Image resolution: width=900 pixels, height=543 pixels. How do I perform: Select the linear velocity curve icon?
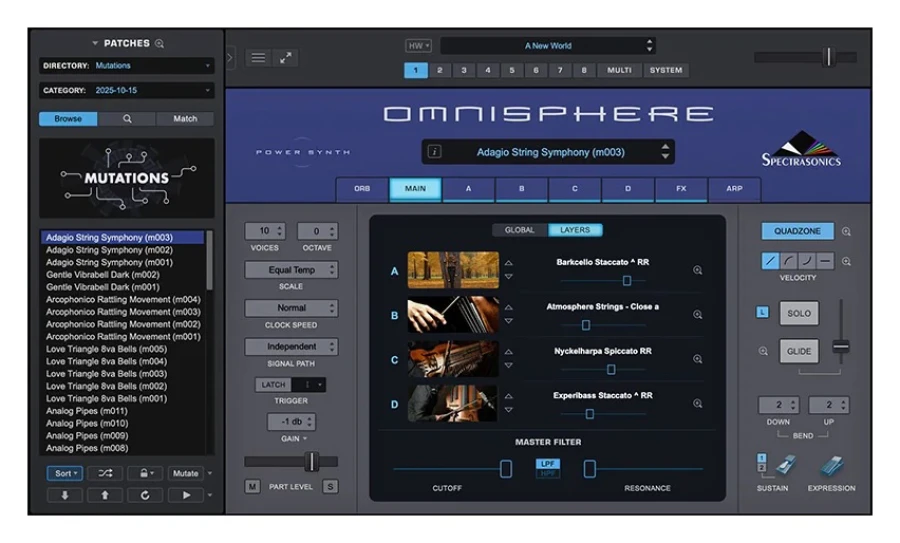coord(770,261)
